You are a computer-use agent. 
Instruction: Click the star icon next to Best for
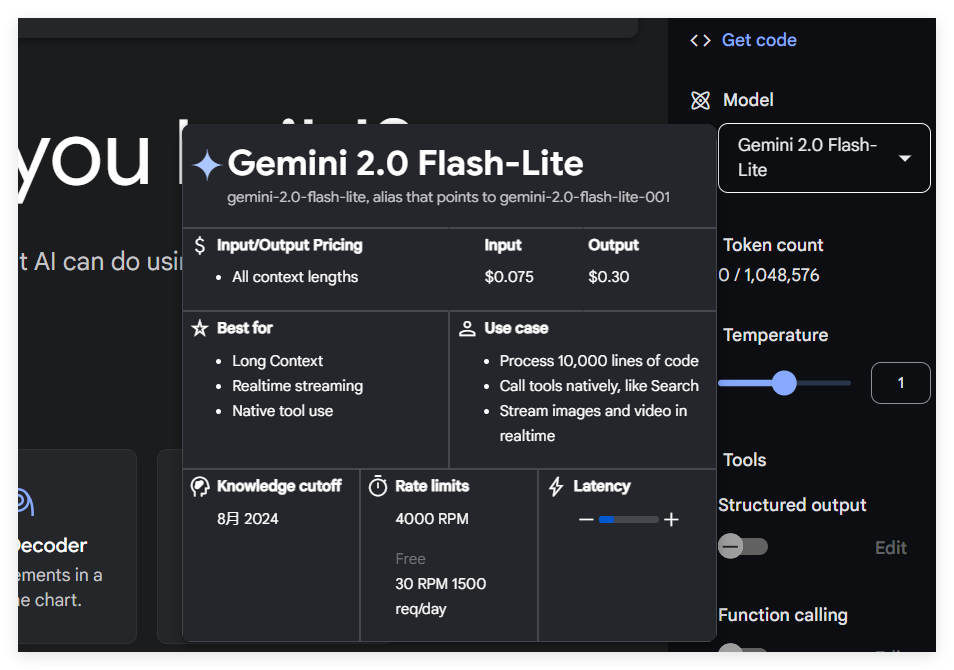(x=199, y=327)
